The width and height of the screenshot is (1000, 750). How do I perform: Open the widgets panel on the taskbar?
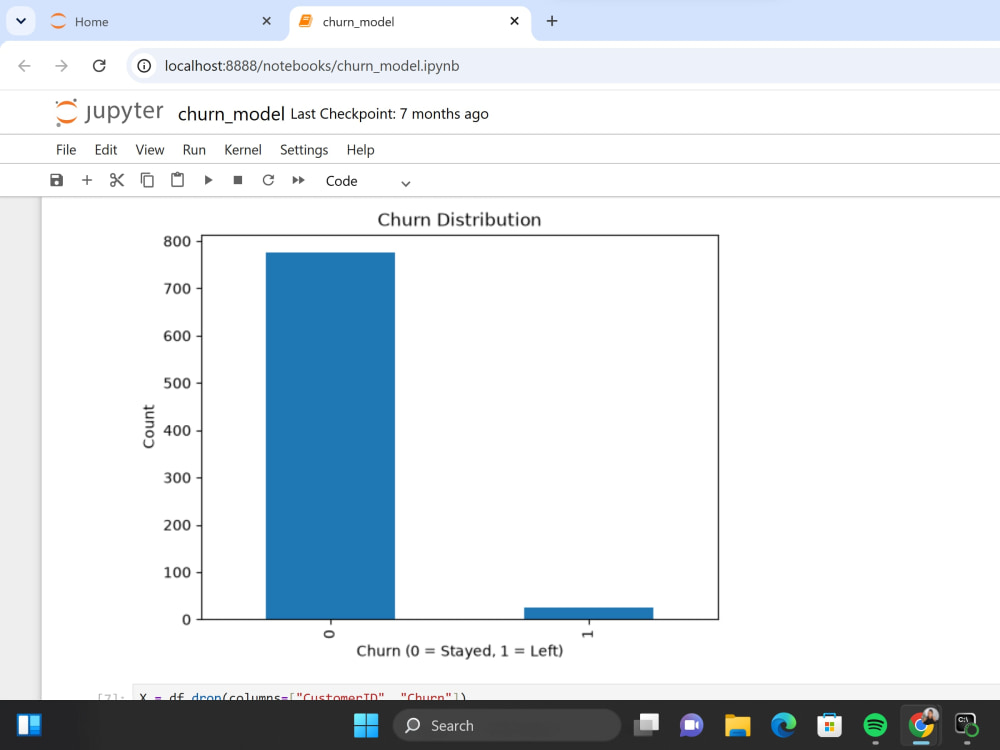click(29, 725)
